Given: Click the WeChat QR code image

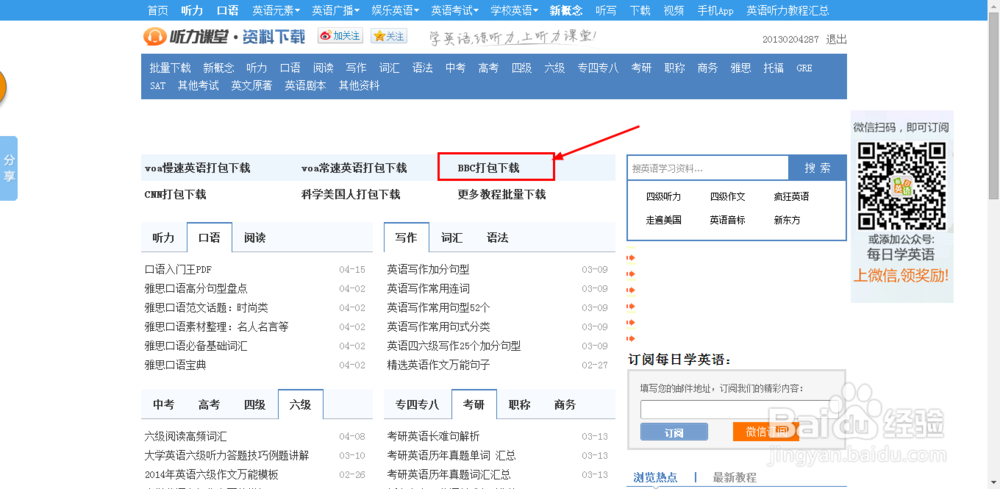Looking at the screenshot, I should click(x=901, y=185).
